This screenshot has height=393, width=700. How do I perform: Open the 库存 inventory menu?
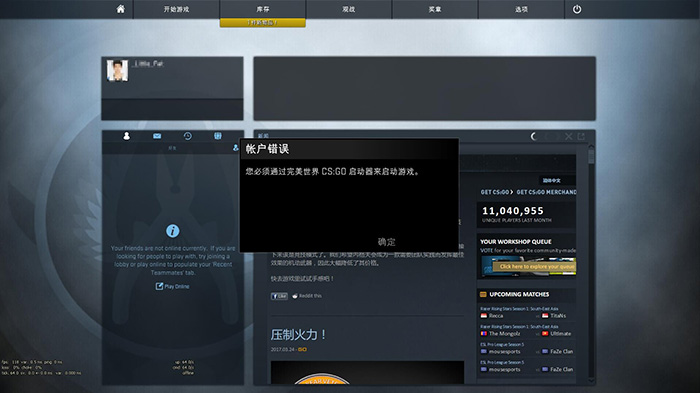click(262, 9)
